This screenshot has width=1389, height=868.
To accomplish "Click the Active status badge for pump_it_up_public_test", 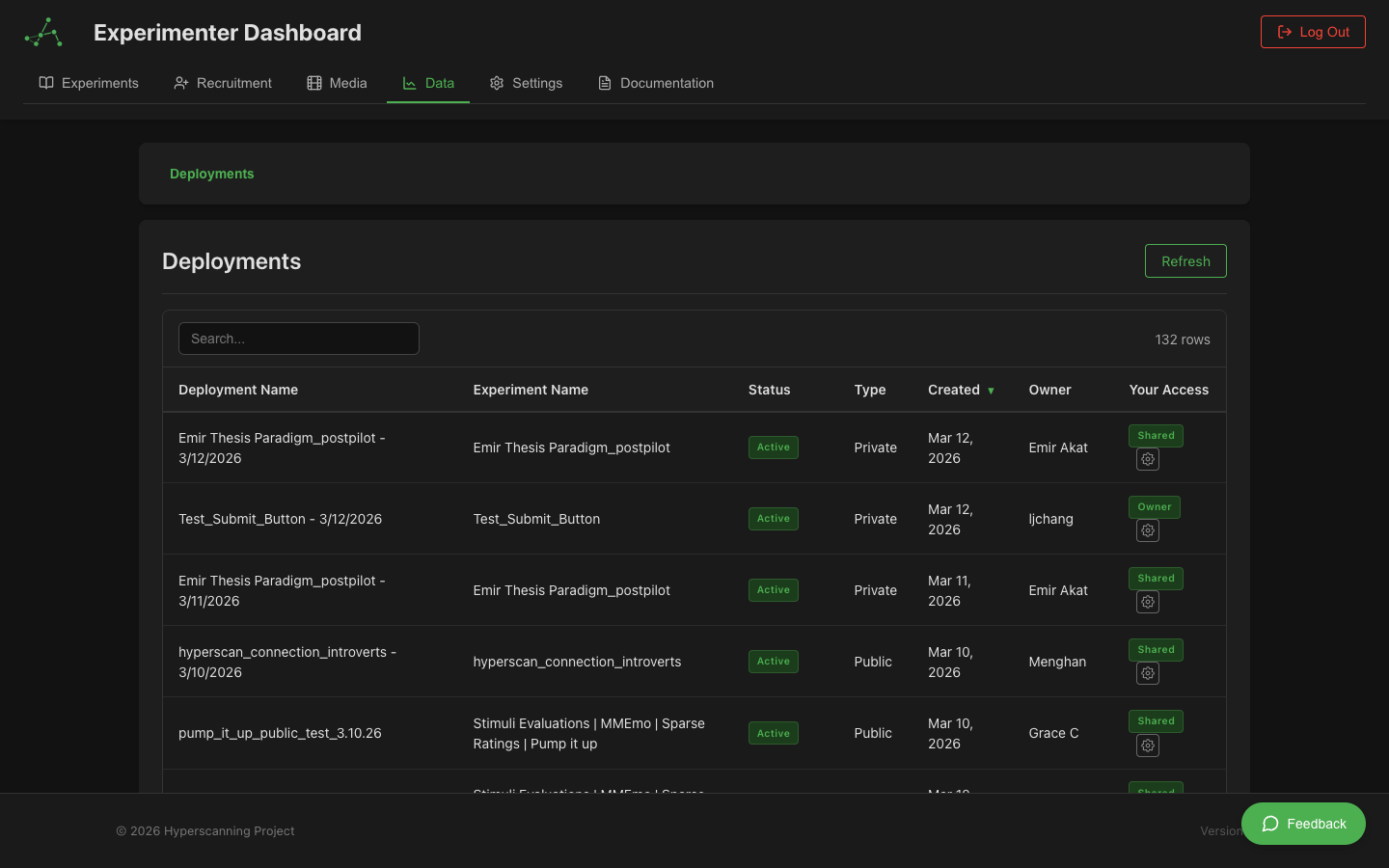I will click(x=773, y=733).
